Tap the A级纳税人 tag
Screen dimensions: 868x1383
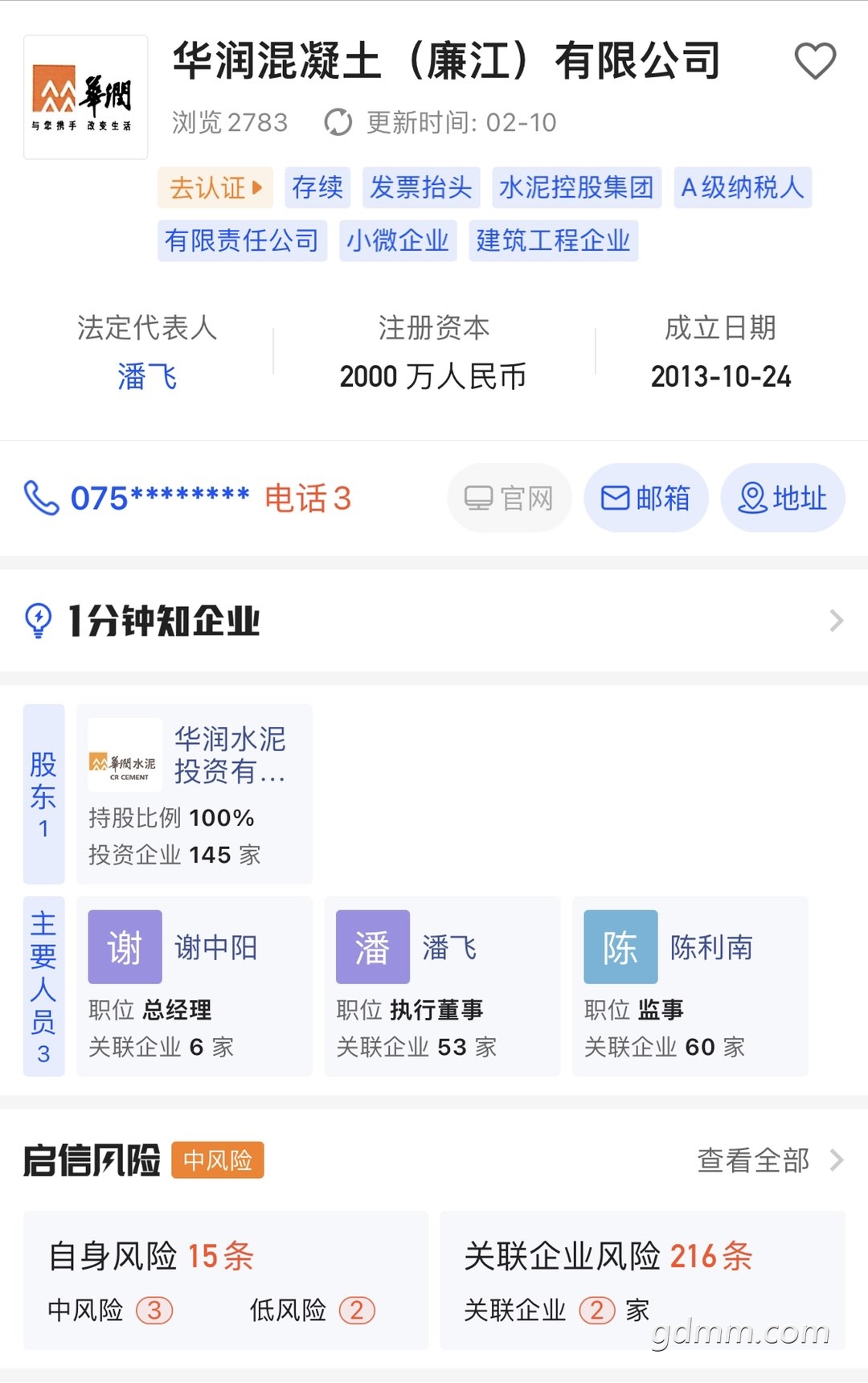pyautogui.click(x=743, y=188)
